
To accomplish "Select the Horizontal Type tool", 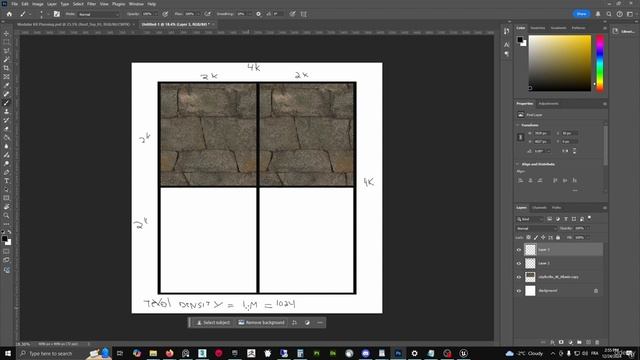I will (6, 181).
